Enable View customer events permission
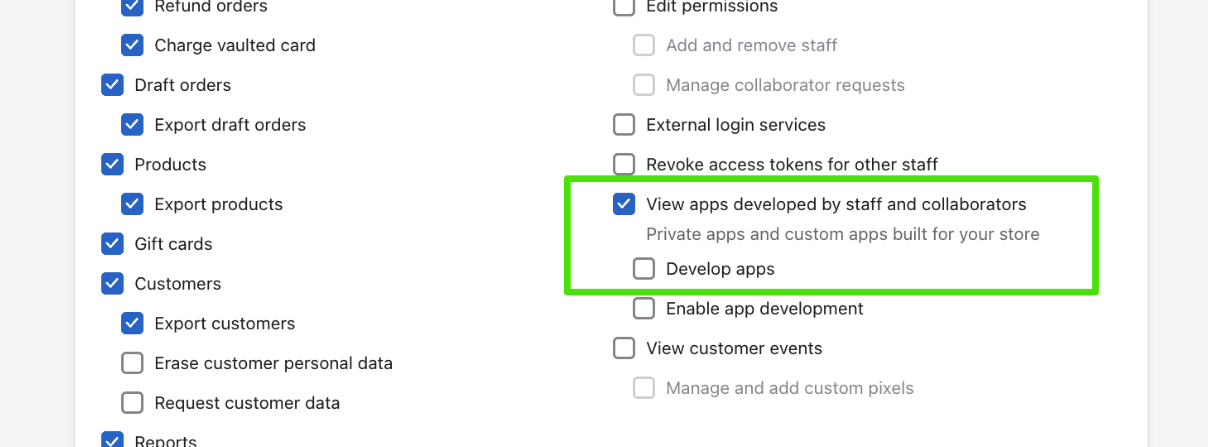The image size is (1208, 447). click(624, 348)
